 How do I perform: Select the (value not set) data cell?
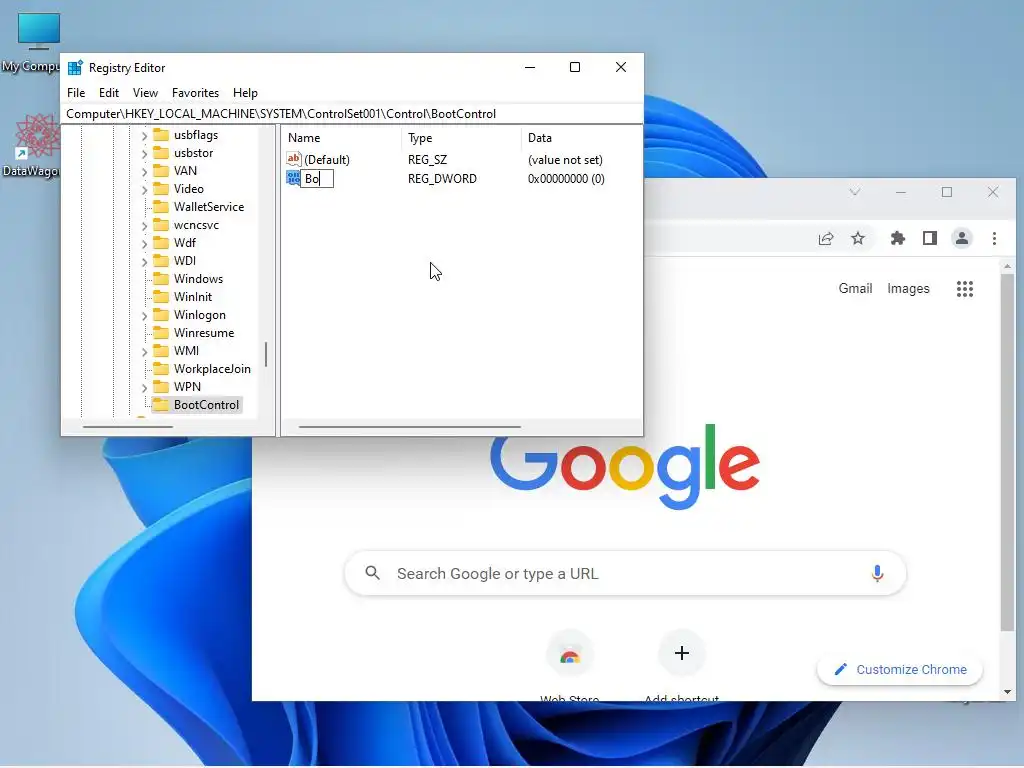click(565, 159)
